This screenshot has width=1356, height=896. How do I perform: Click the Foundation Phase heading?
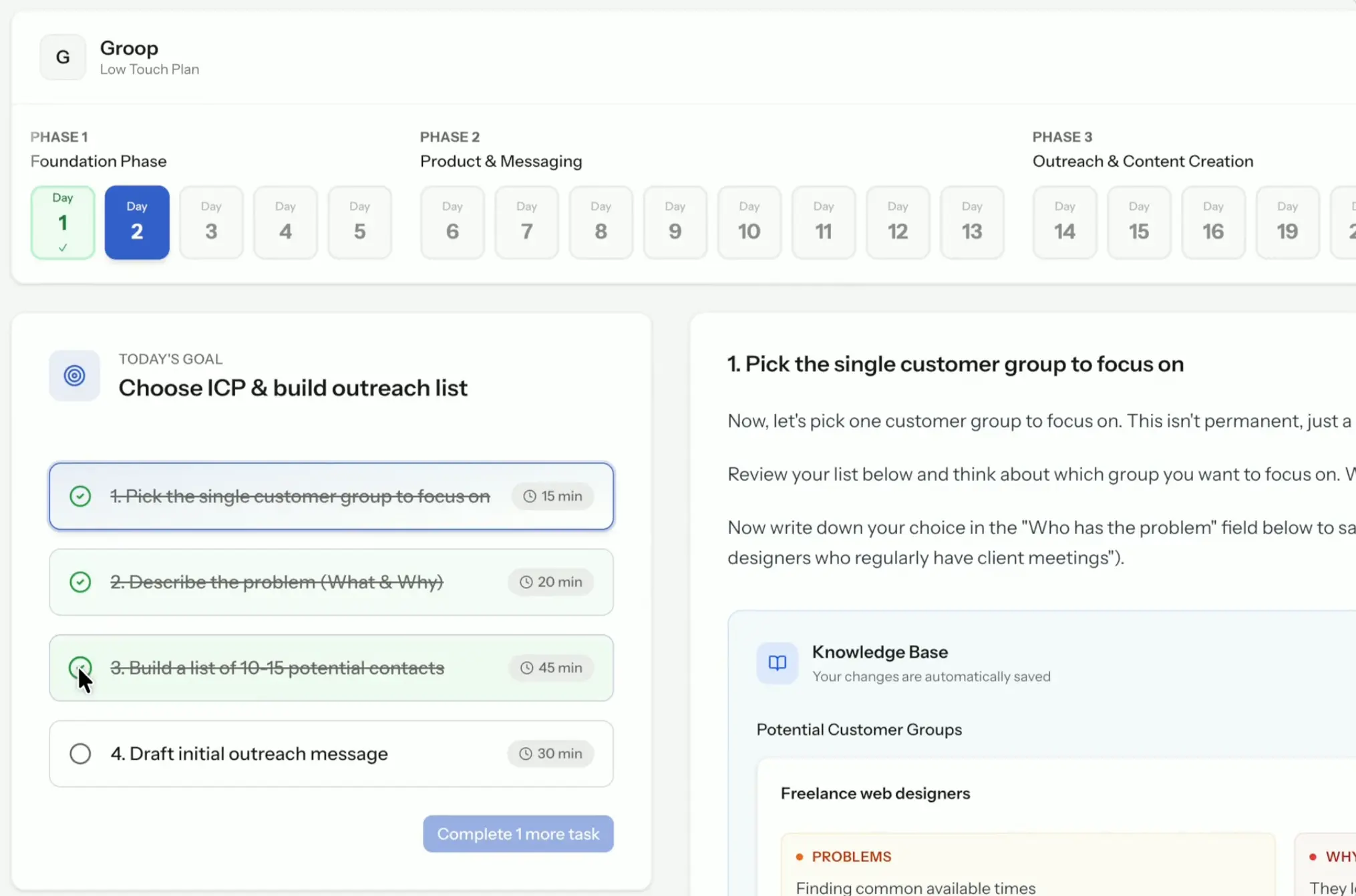[x=99, y=162]
